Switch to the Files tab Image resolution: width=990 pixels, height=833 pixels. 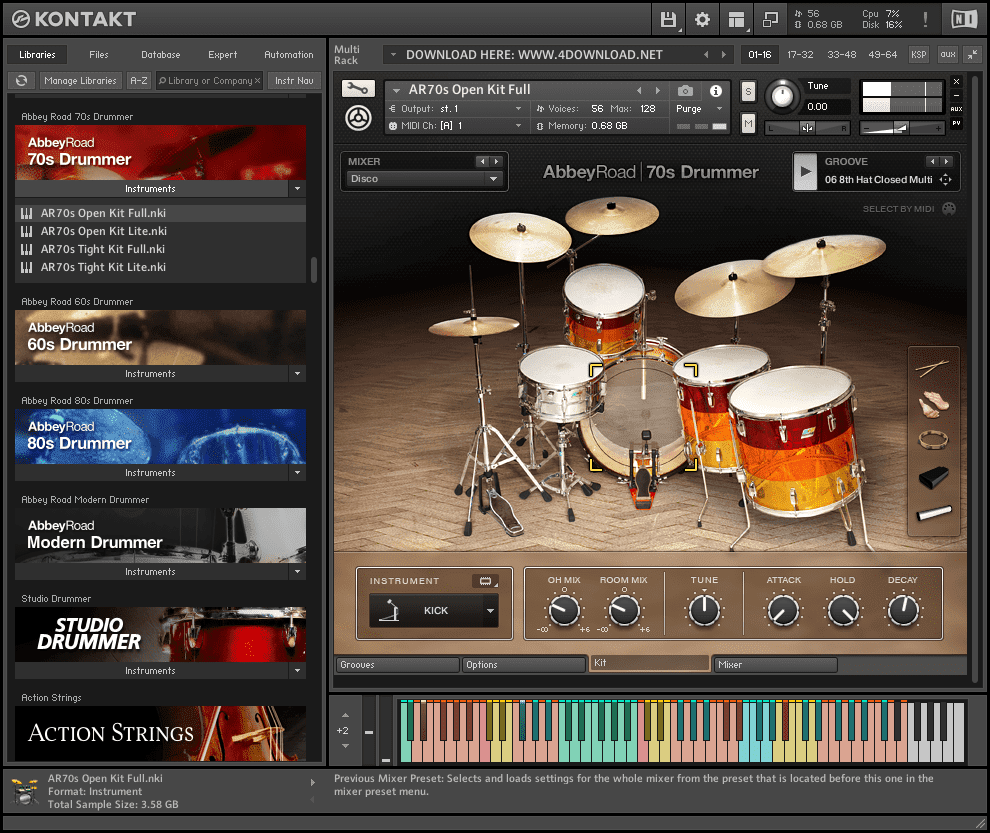tap(98, 55)
